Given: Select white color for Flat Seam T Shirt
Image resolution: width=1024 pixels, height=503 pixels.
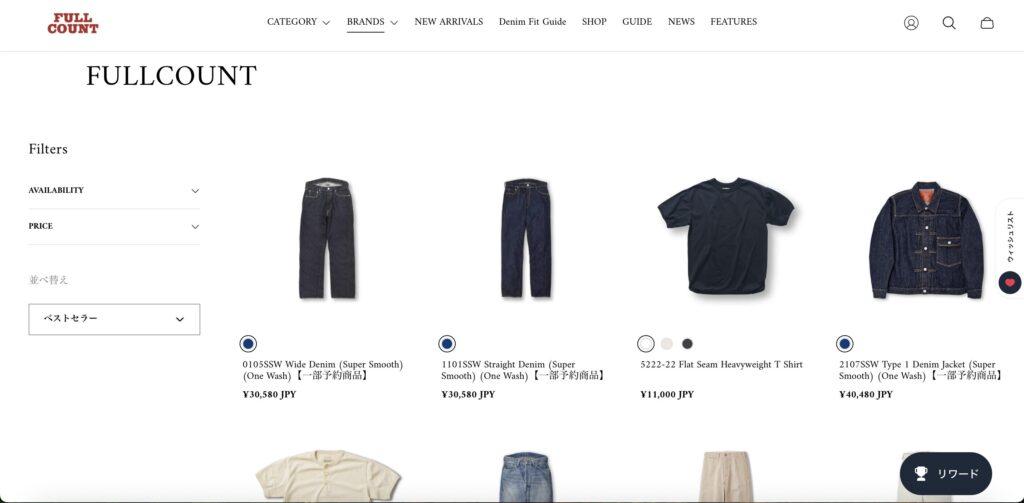Looking at the screenshot, I should click(646, 344).
